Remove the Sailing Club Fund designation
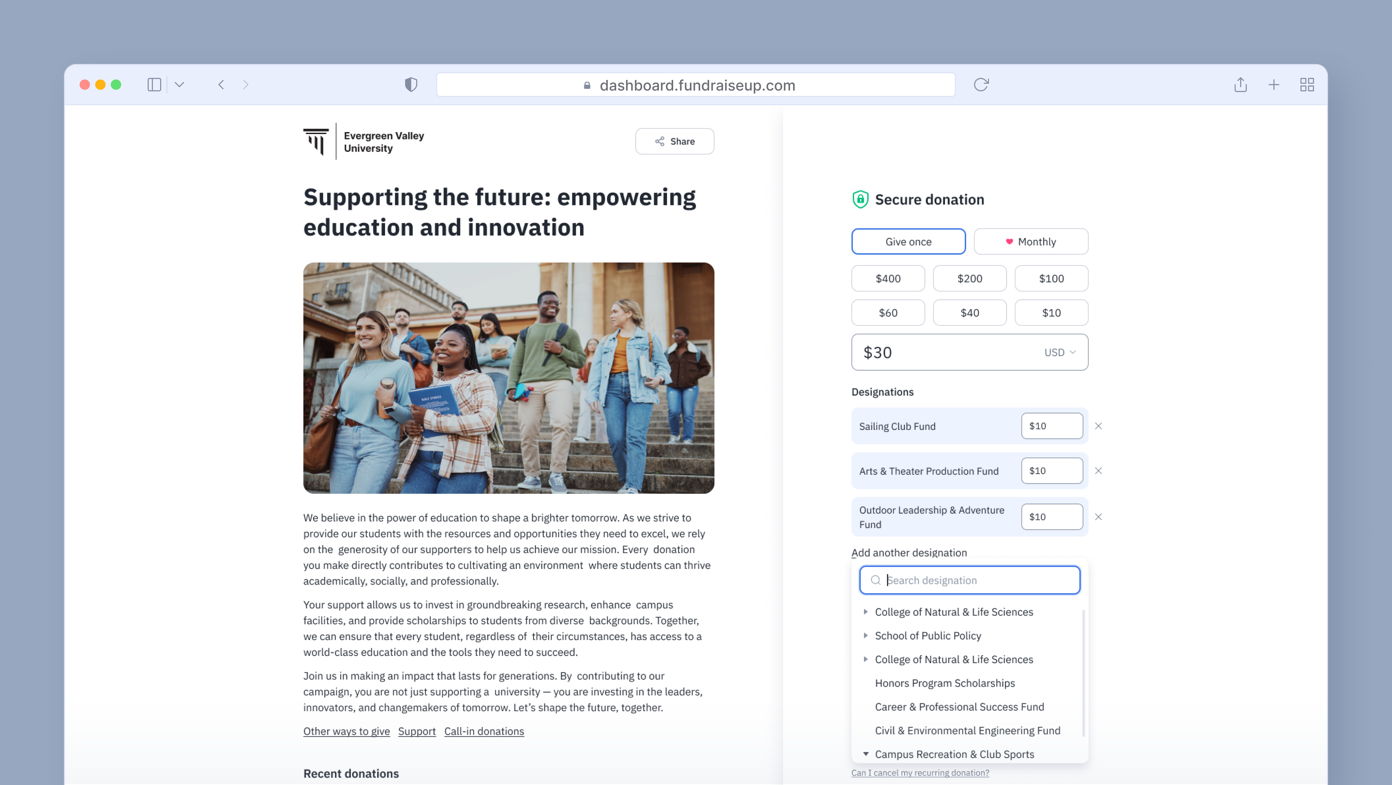The width and height of the screenshot is (1392, 785). point(1098,426)
